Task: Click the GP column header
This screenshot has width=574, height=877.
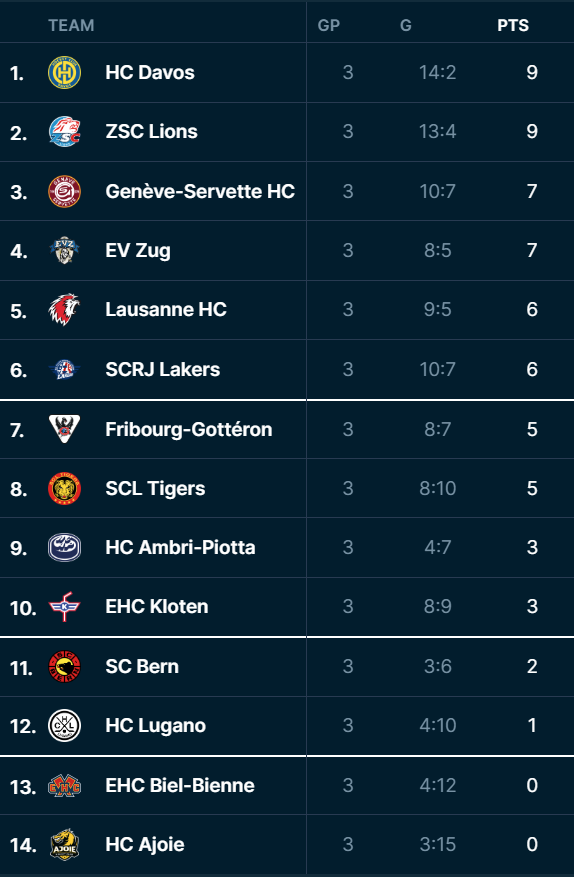Action: pos(328,25)
